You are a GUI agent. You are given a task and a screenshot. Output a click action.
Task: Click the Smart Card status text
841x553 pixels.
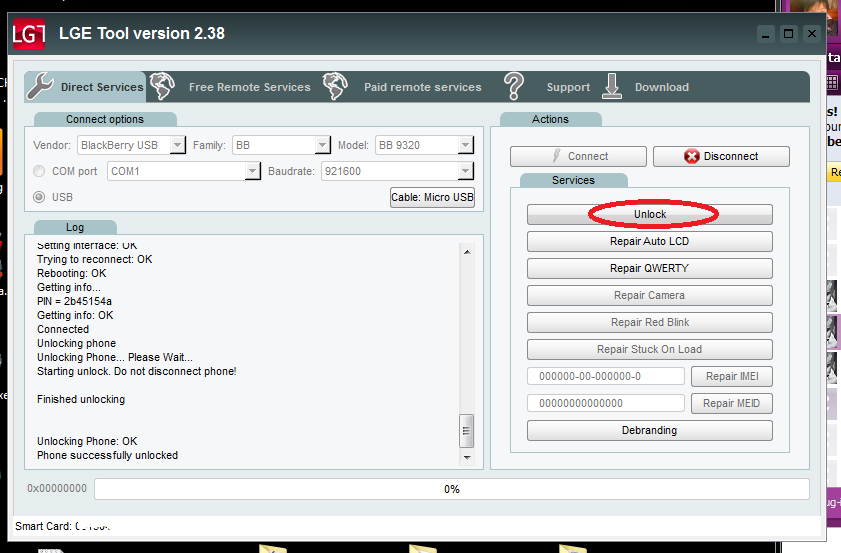click(x=63, y=526)
